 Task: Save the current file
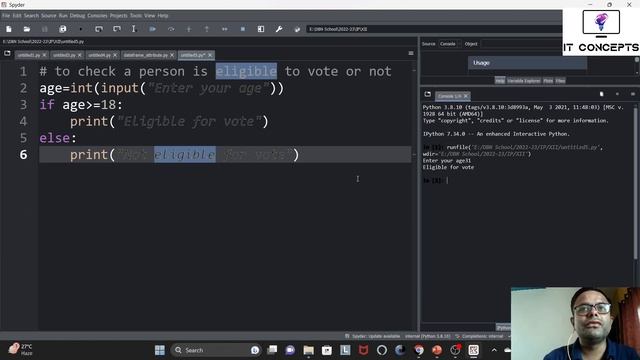pyautogui.click(x=44, y=29)
